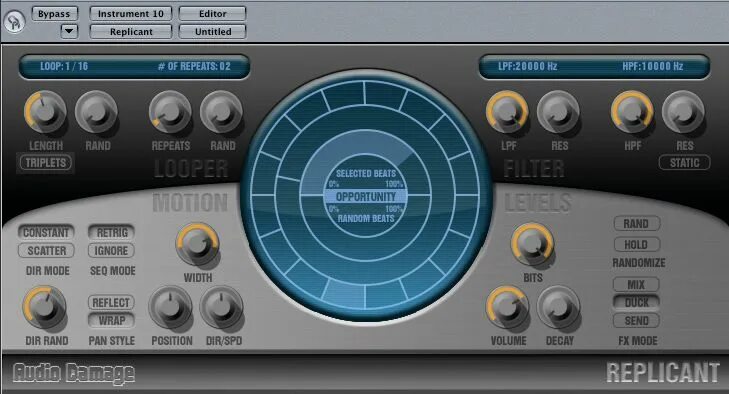
Task: Select SEND FX mode
Action: click(x=636, y=321)
